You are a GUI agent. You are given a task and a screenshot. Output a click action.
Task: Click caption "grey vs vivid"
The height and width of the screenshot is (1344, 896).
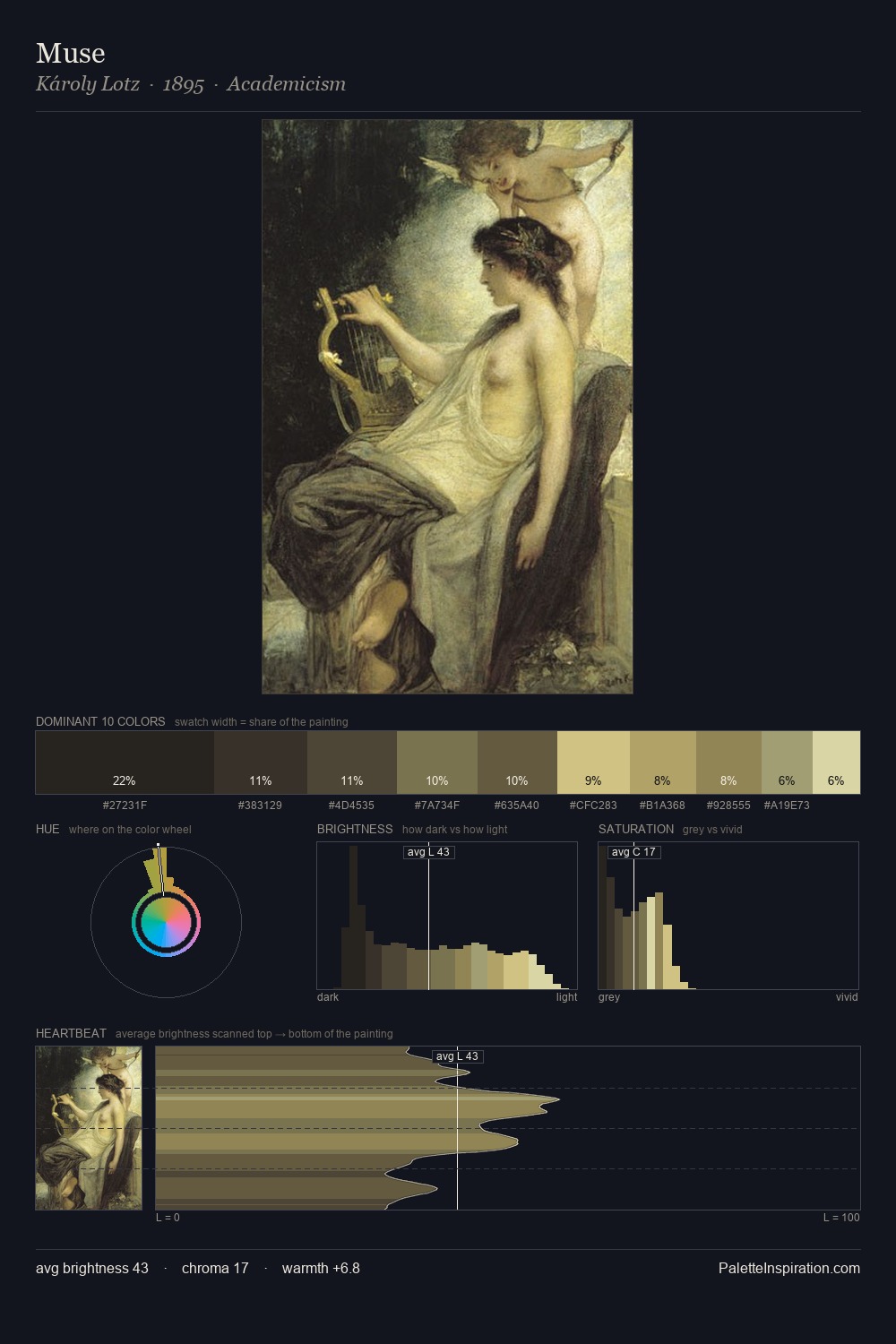[x=712, y=830]
